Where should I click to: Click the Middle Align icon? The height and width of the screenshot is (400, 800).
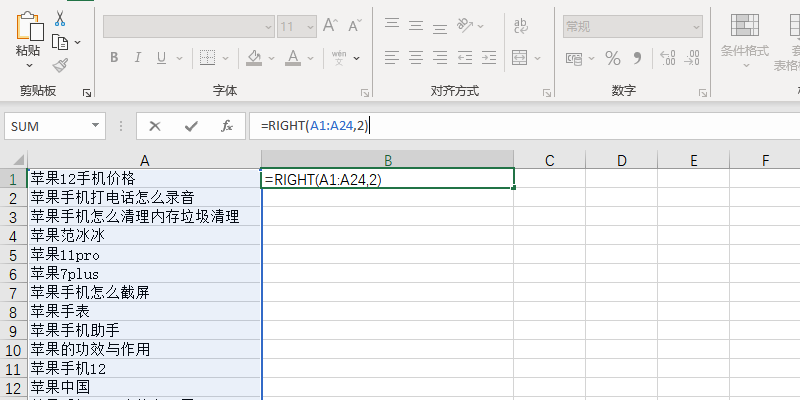(x=416, y=25)
